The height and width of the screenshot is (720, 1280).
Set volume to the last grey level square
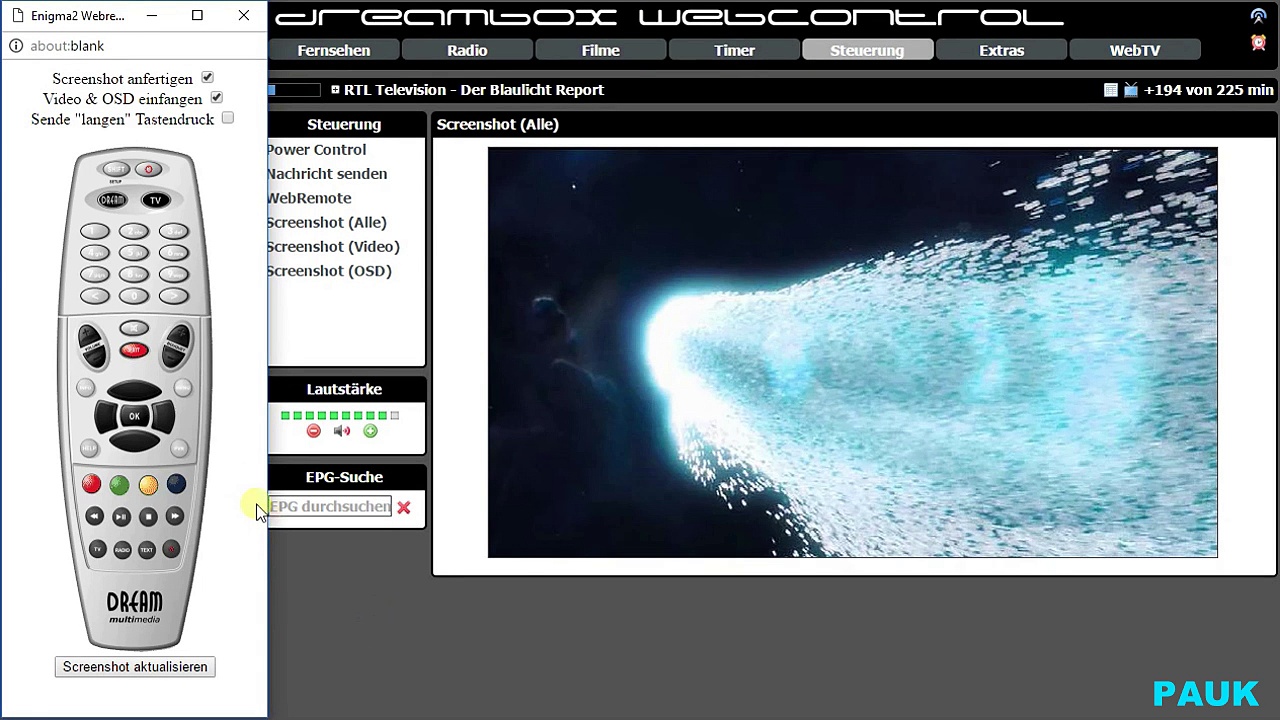[395, 415]
